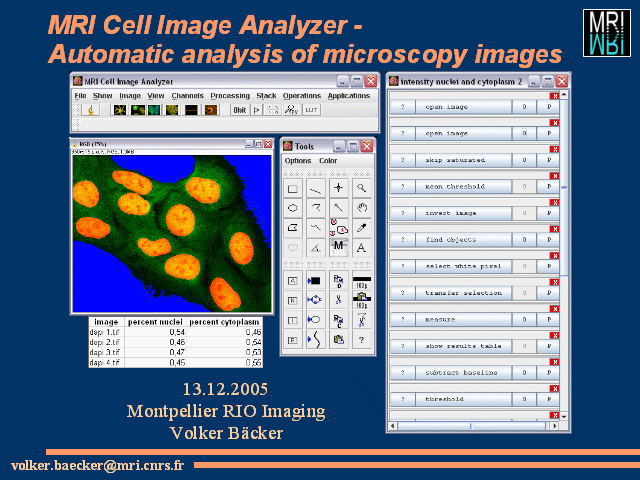The width and height of the screenshot is (640, 480).
Task: Run the 'invert image' operation
Action: pos(463,213)
